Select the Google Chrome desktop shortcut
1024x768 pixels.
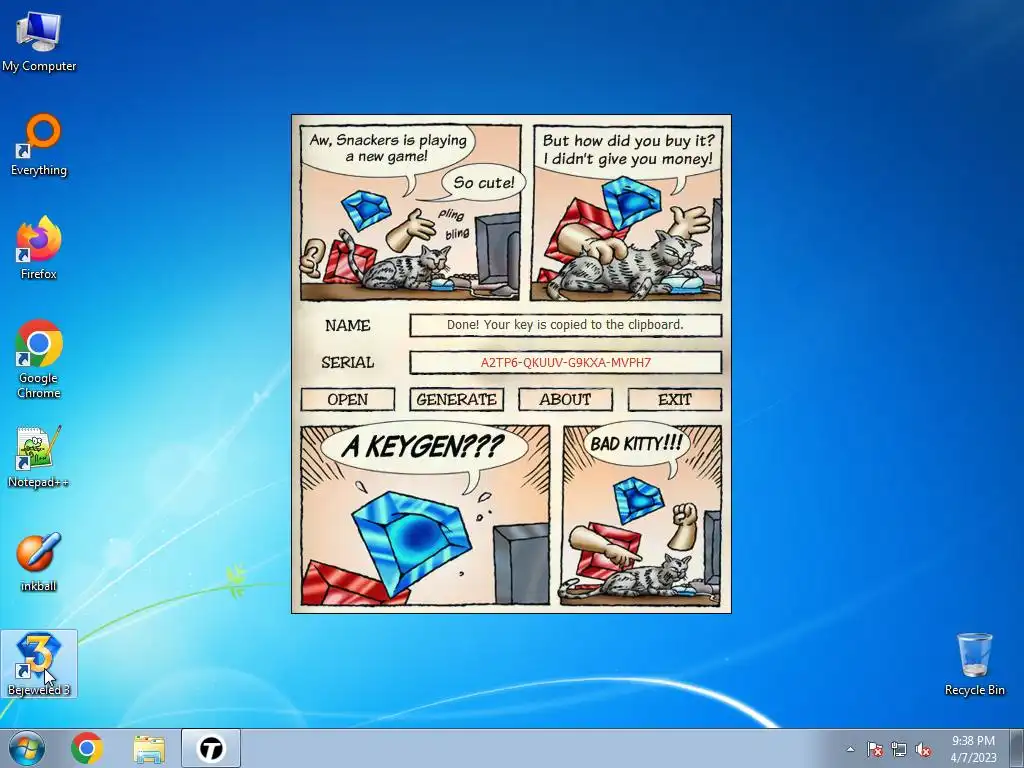tap(39, 359)
